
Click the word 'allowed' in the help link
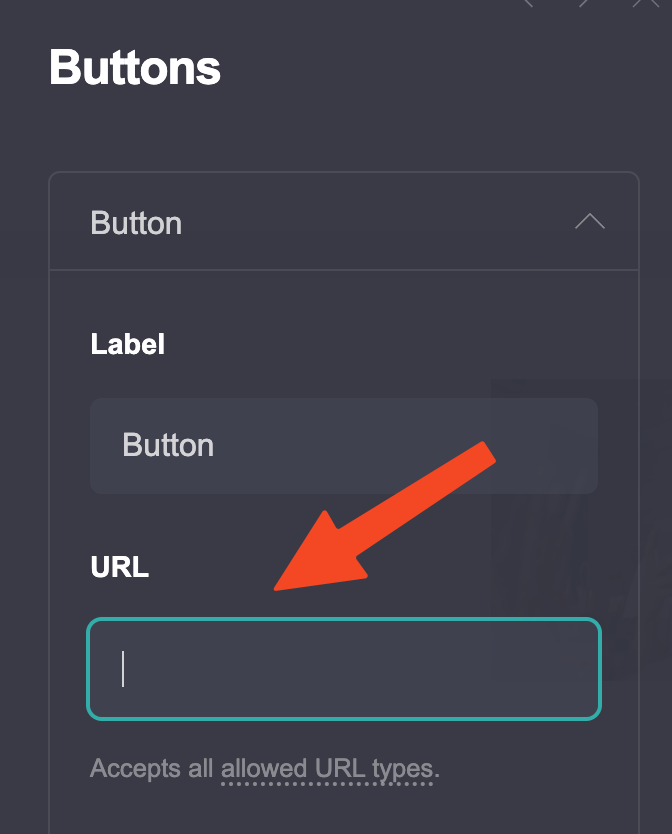pyautogui.click(x=265, y=769)
